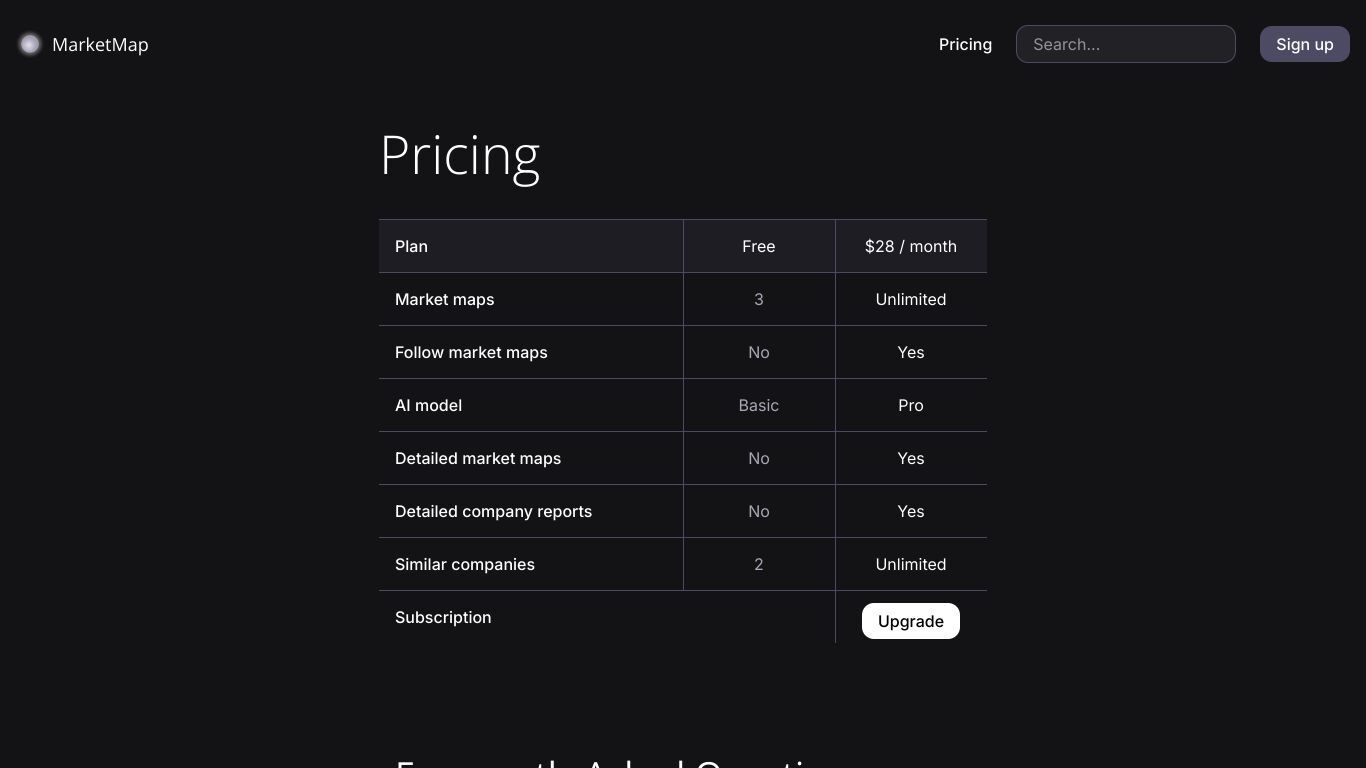Focus the Search input field
1366x768 pixels.
click(x=1126, y=44)
